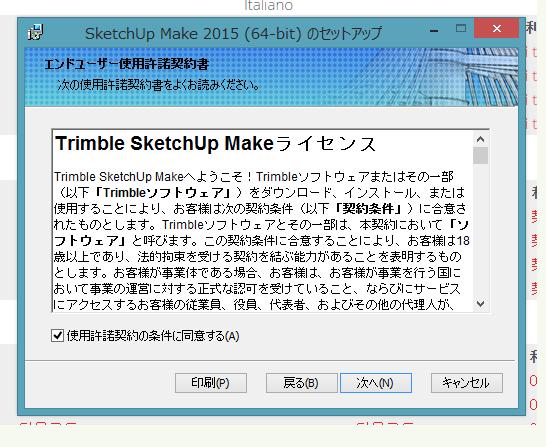Click the Italiano text behind the dialog
The height and width of the screenshot is (447, 546).
coord(268,6)
